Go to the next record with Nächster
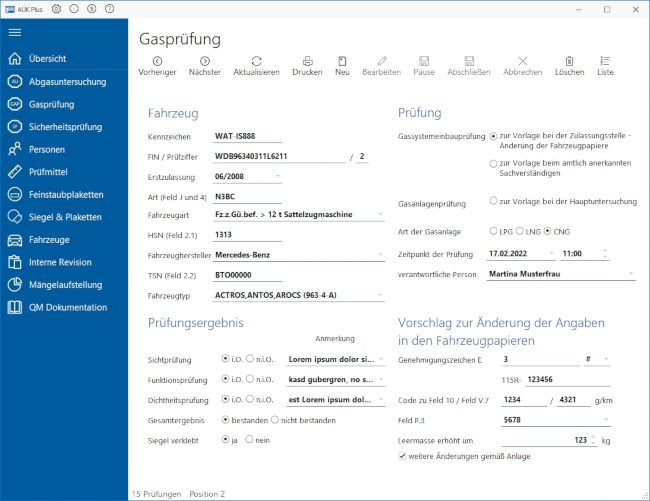This screenshot has height=501, width=650. pyautogui.click(x=204, y=61)
